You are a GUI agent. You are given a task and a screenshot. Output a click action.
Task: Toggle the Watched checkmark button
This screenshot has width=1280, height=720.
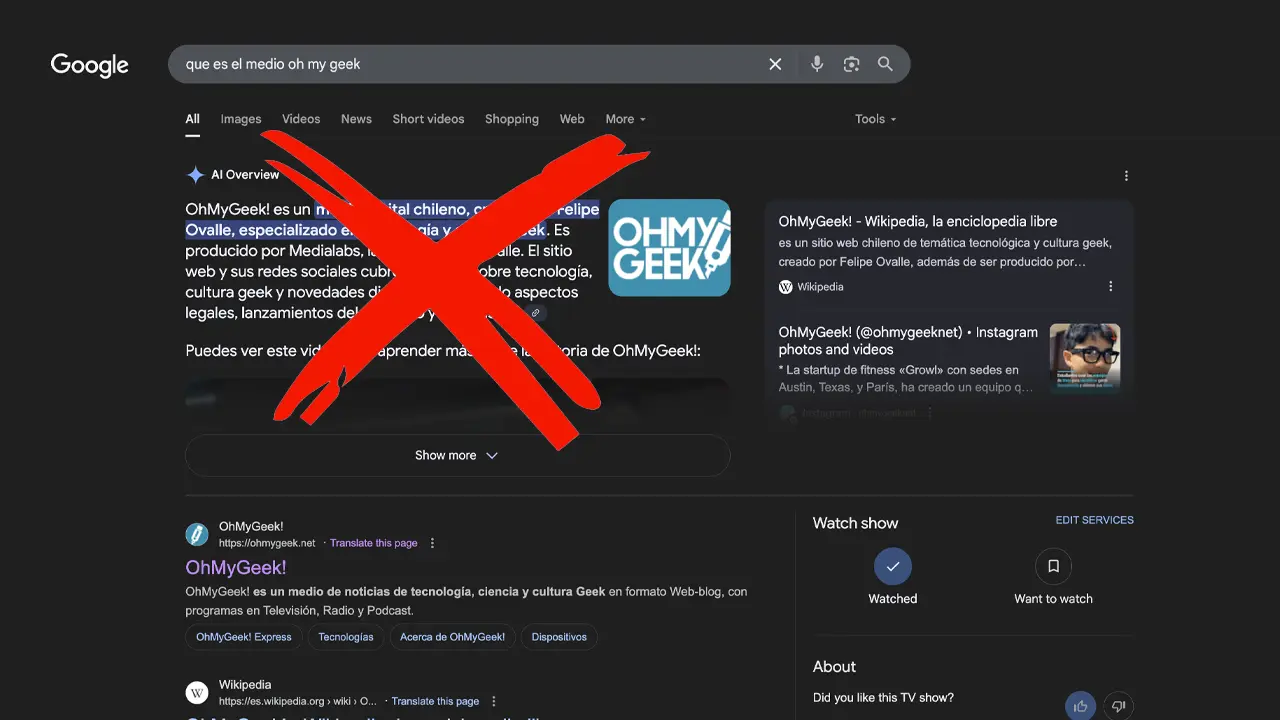[892, 566]
